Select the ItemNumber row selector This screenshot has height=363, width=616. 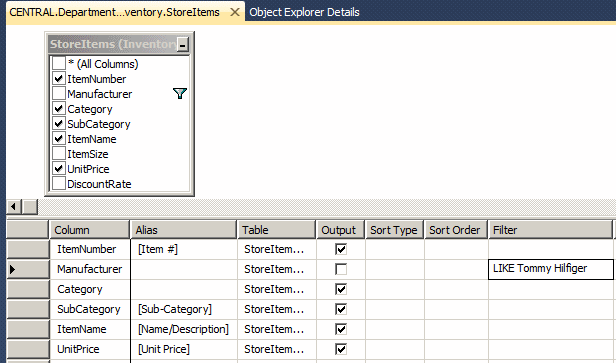28,249
